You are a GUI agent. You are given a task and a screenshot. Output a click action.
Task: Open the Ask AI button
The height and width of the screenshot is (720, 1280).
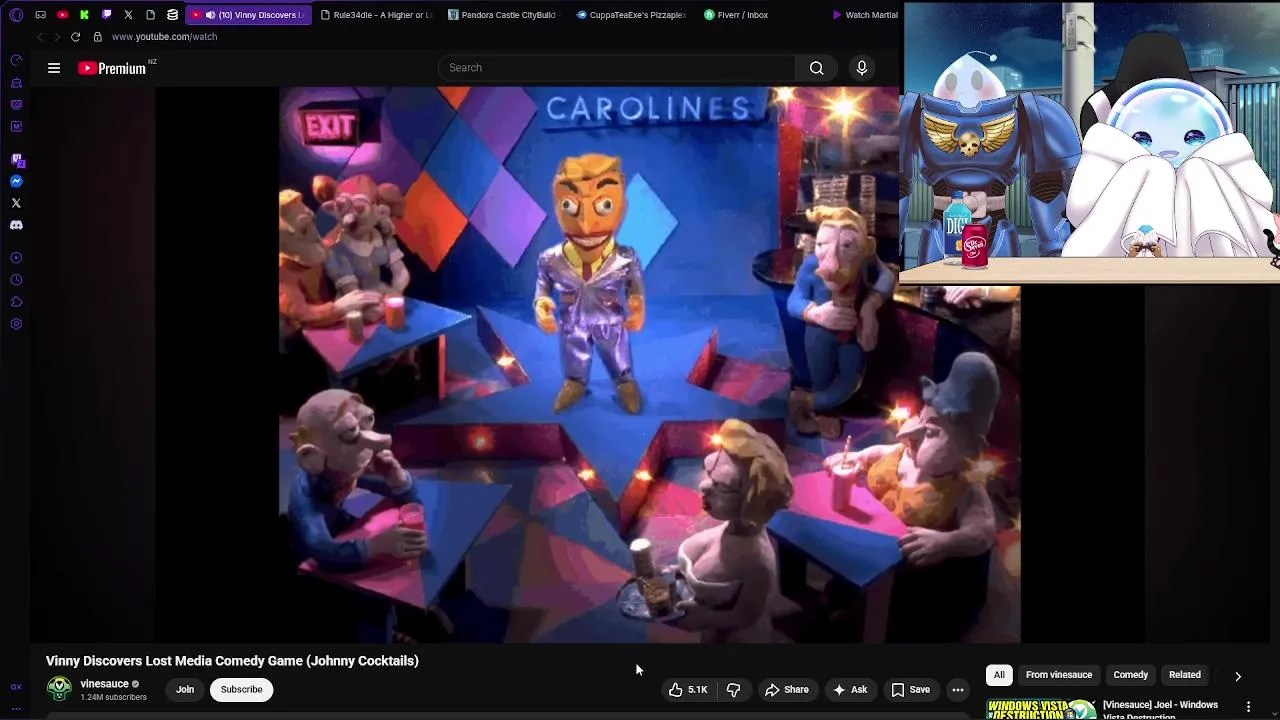tap(850, 689)
